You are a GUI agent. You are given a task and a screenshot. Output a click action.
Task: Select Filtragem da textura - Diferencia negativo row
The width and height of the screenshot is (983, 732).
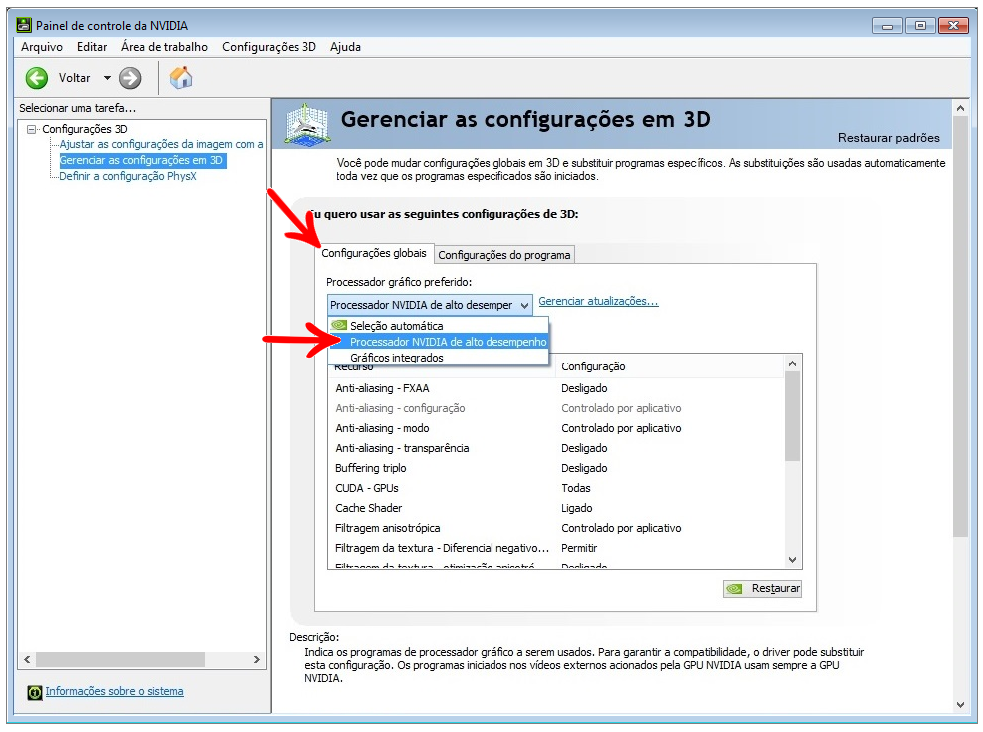click(556, 549)
